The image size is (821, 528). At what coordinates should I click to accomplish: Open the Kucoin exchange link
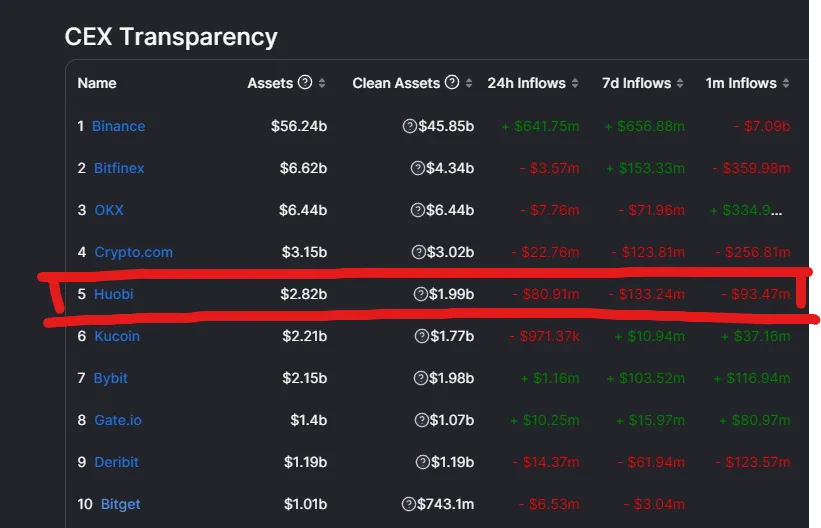click(117, 336)
